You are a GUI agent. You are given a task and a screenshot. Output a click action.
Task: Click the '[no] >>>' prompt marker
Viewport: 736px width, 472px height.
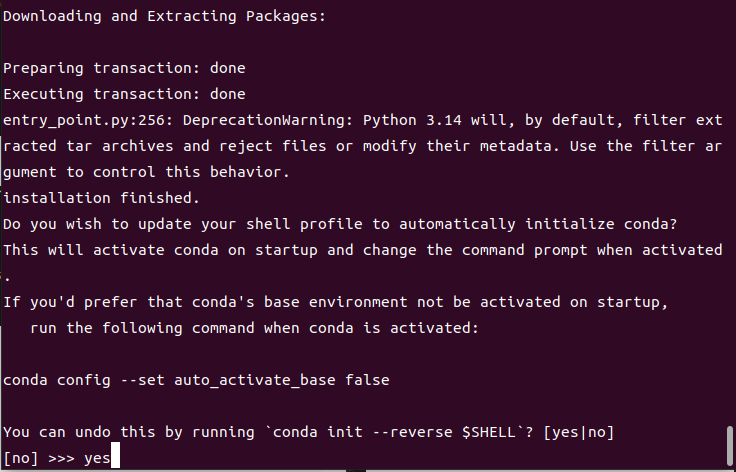click(38, 458)
